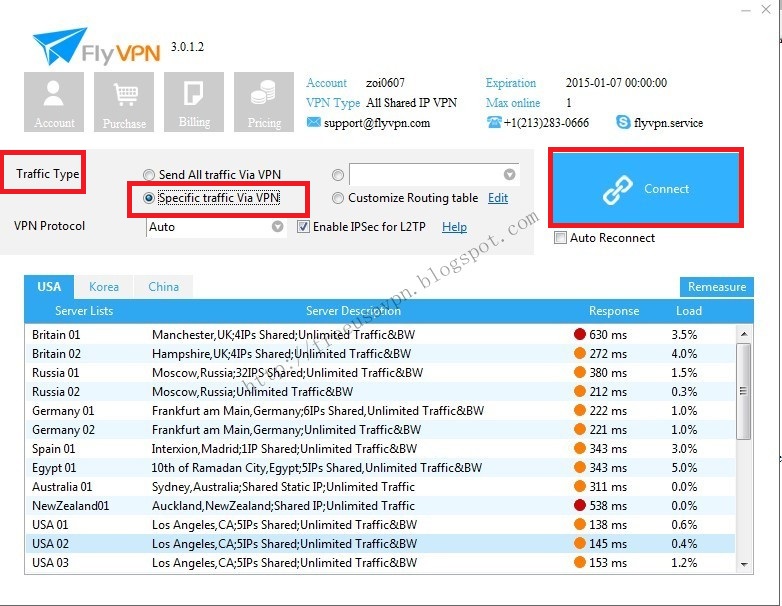Select the Egypt 01 server row

pyautogui.click(x=380, y=467)
